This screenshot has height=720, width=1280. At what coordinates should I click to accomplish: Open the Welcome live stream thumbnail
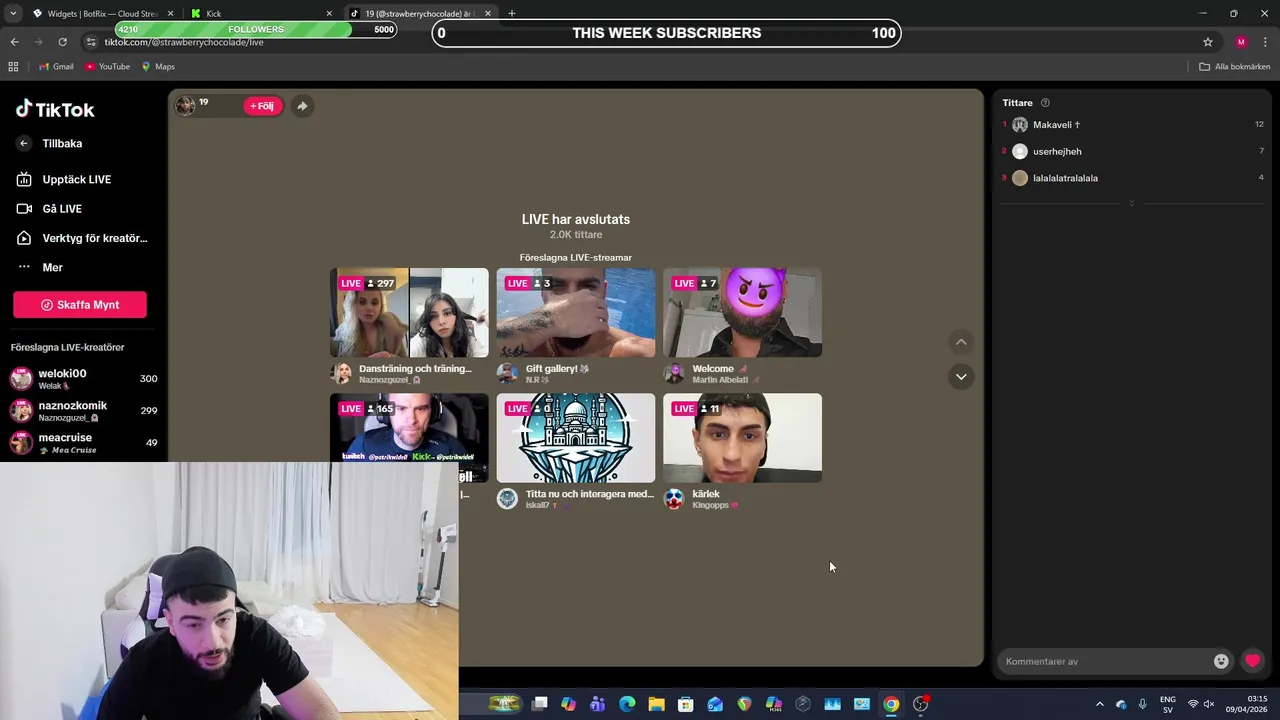pos(742,312)
